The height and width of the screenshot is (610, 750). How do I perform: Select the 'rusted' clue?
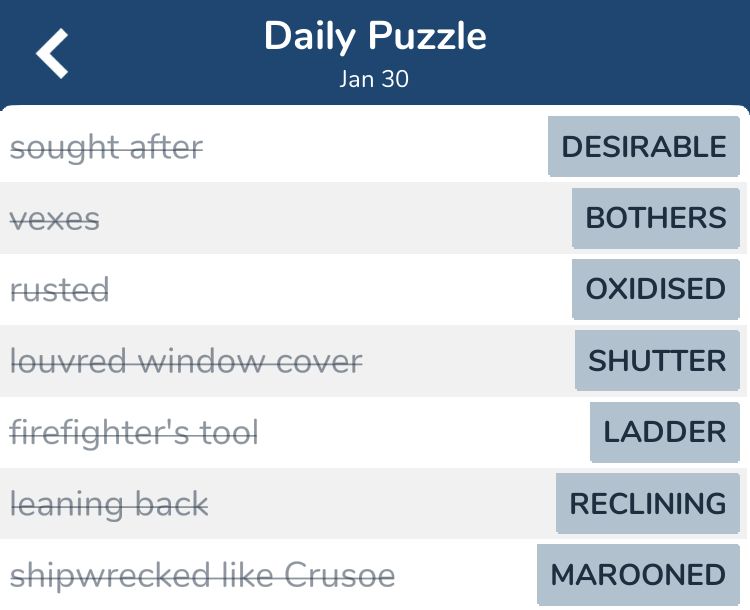[59, 290]
